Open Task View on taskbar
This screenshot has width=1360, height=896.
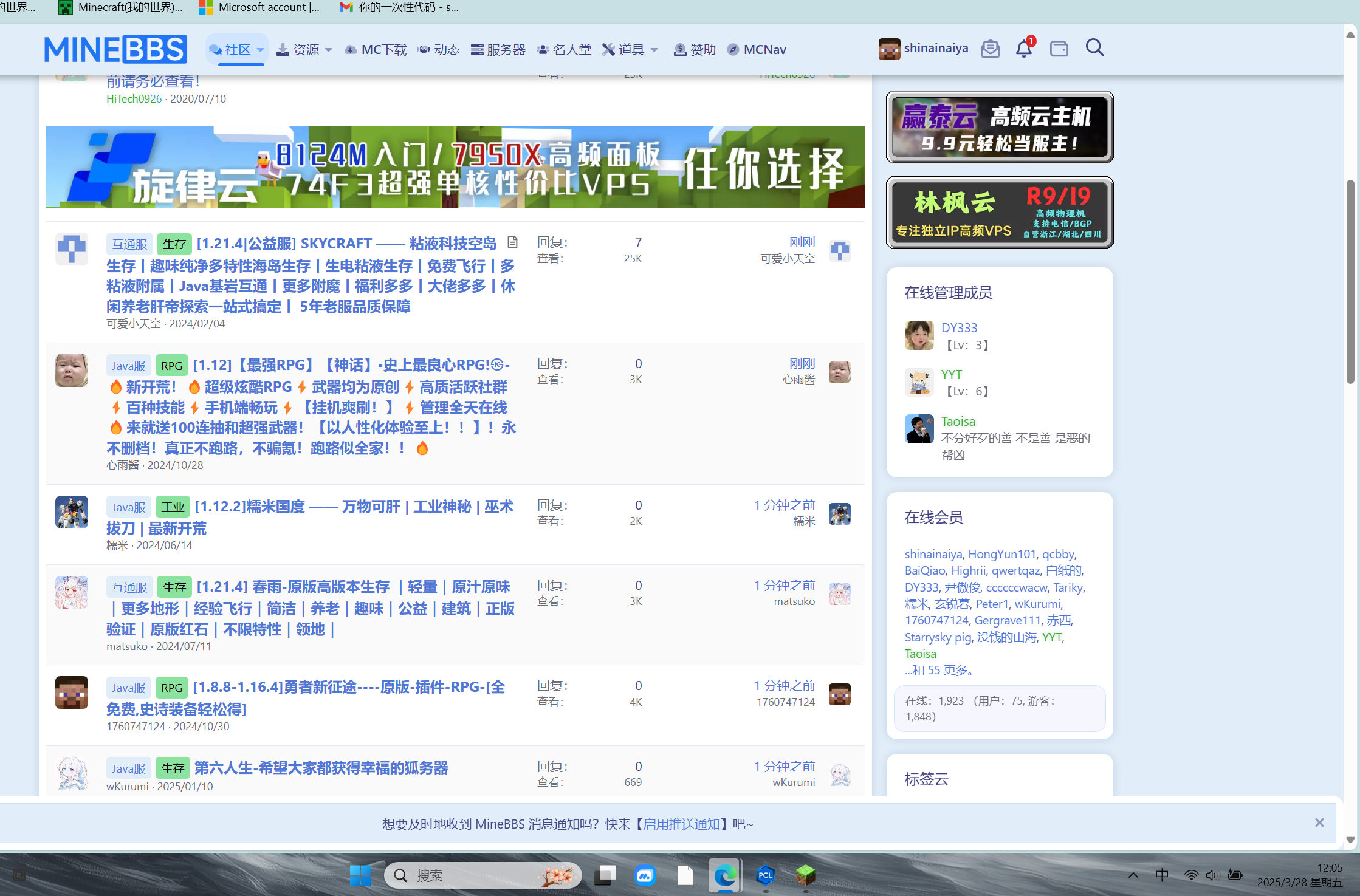[605, 875]
